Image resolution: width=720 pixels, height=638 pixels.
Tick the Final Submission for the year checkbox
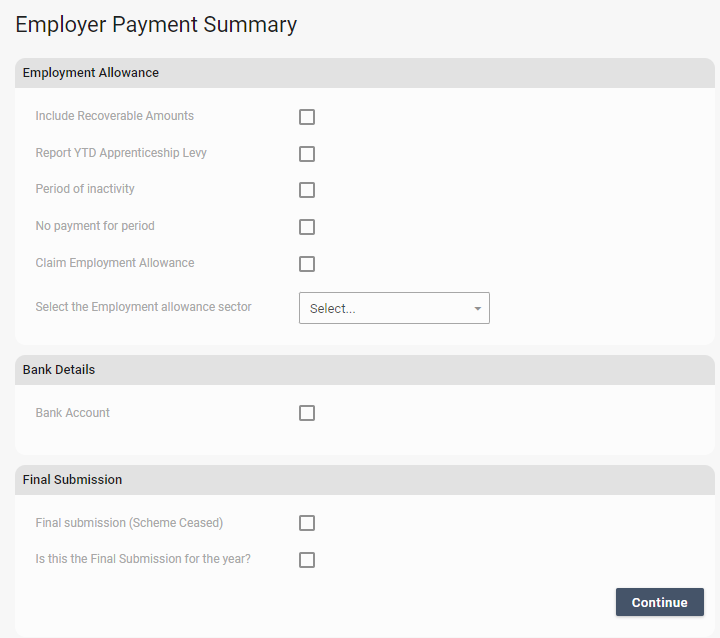tap(307, 560)
